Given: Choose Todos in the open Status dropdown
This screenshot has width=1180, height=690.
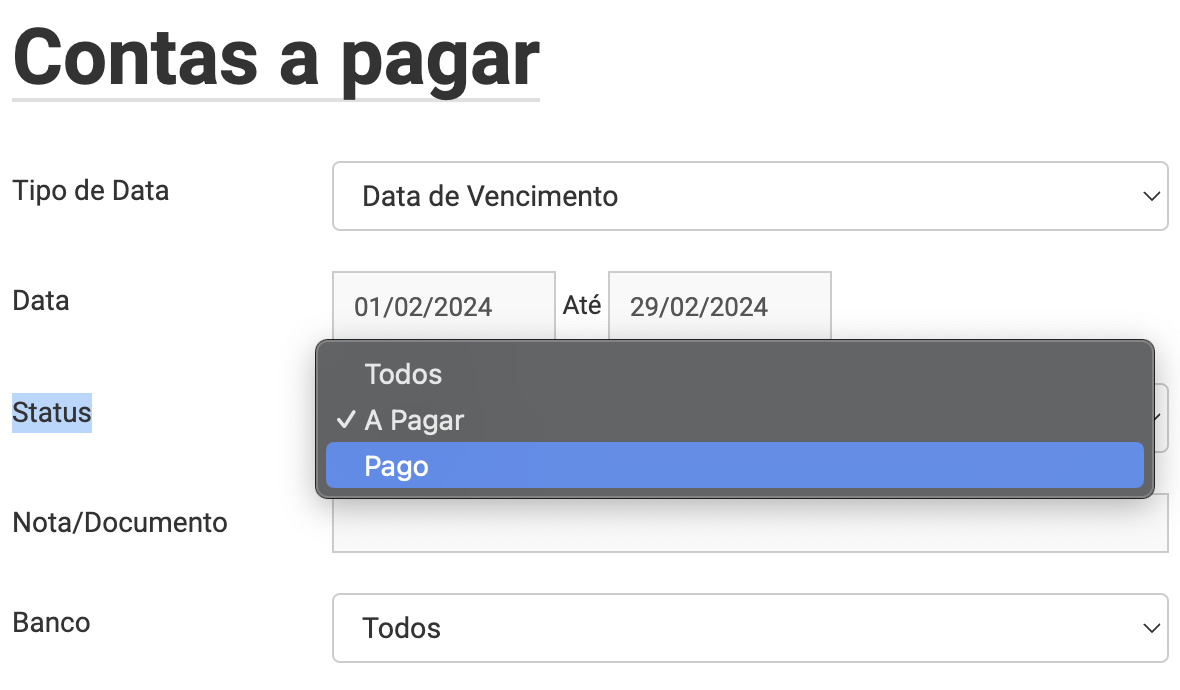Looking at the screenshot, I should point(734,374).
